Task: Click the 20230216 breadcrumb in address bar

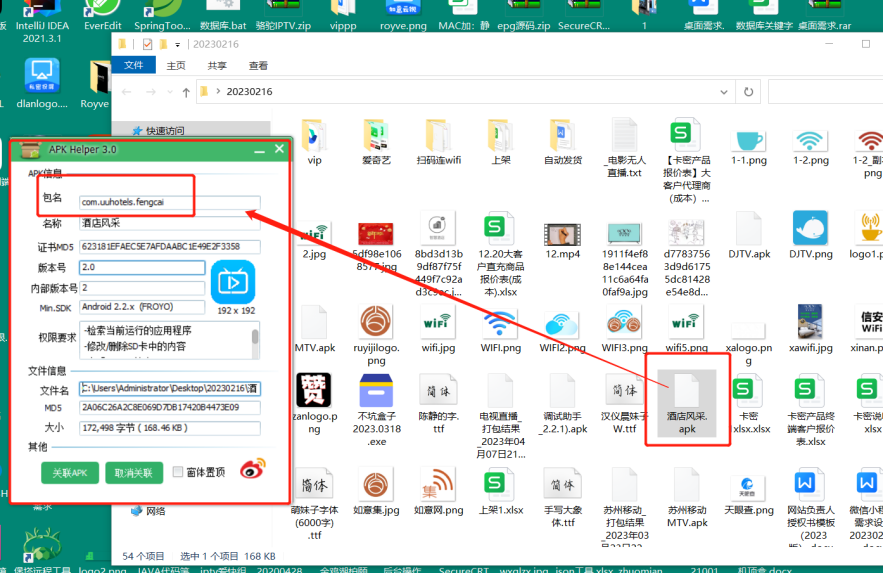Action: (249, 91)
